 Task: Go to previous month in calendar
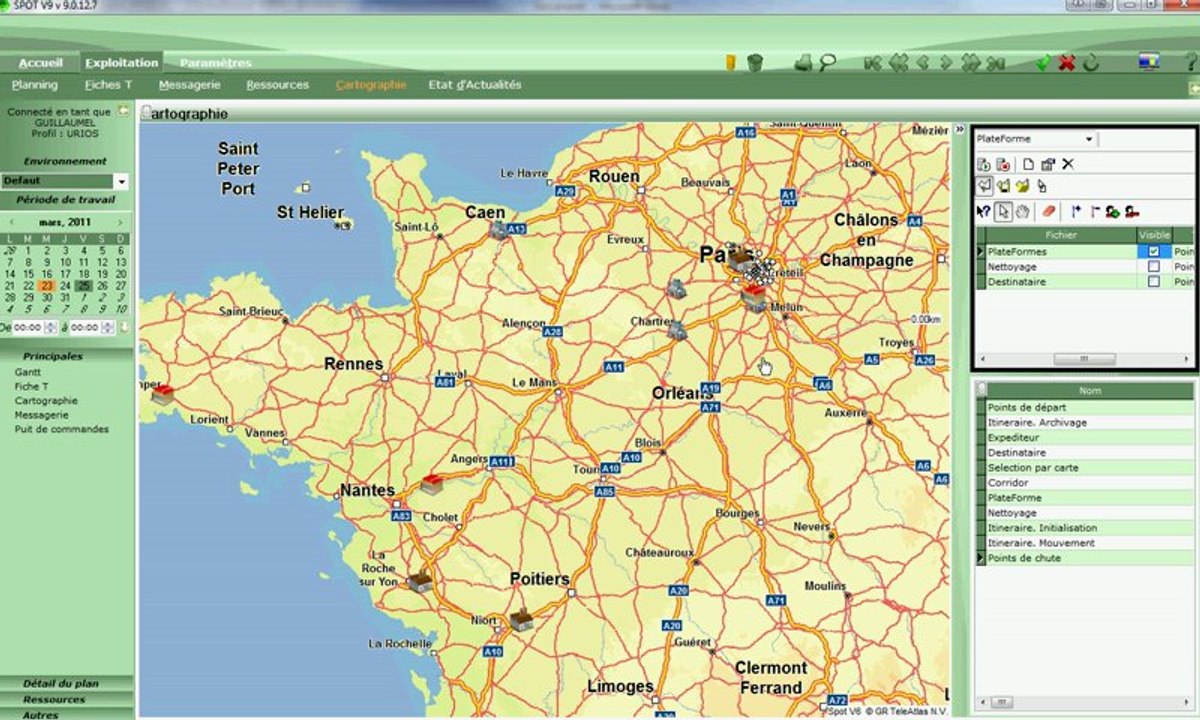click(12, 222)
